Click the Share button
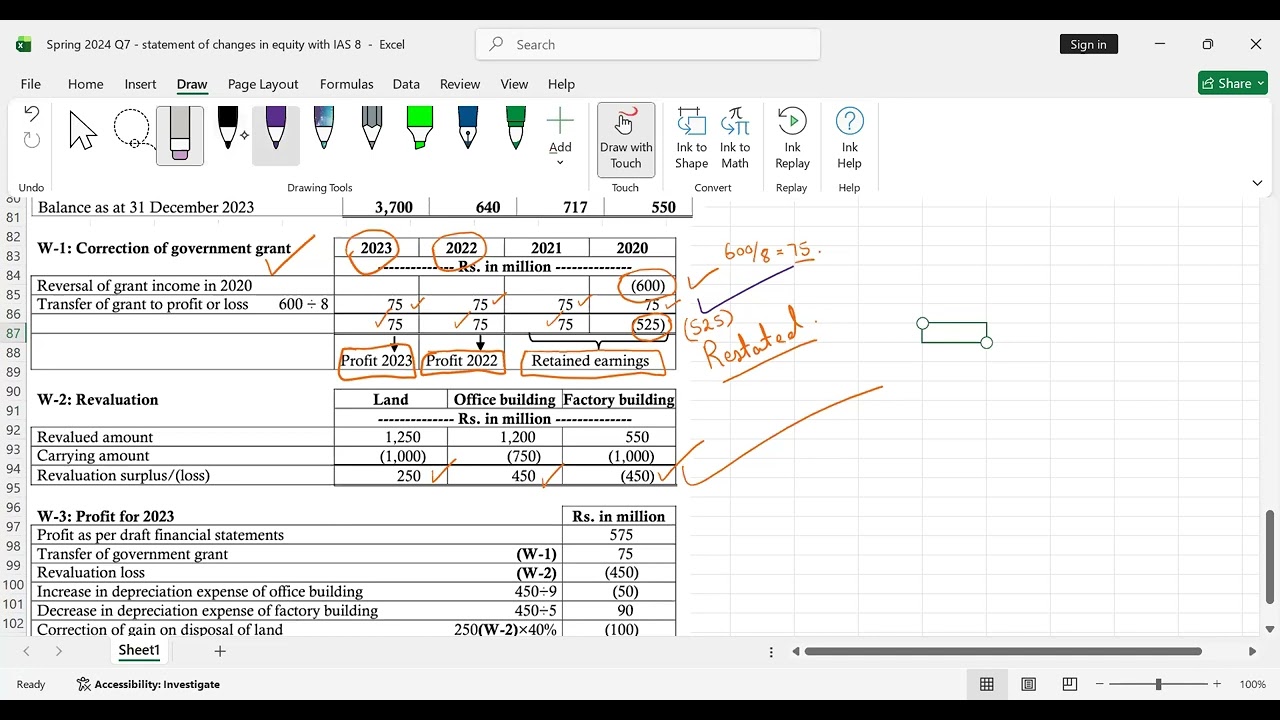The height and width of the screenshot is (720, 1280). [x=1233, y=83]
